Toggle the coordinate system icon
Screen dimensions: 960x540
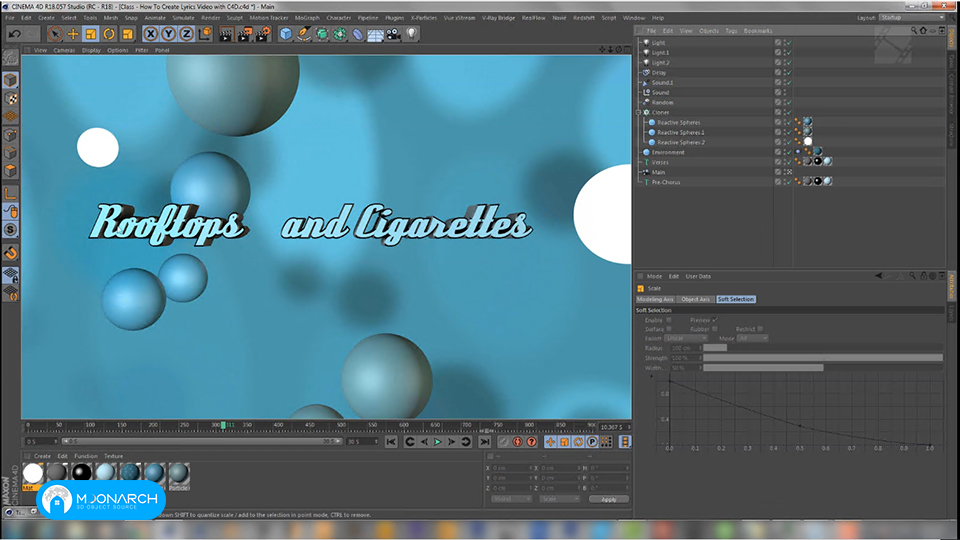tap(205, 34)
